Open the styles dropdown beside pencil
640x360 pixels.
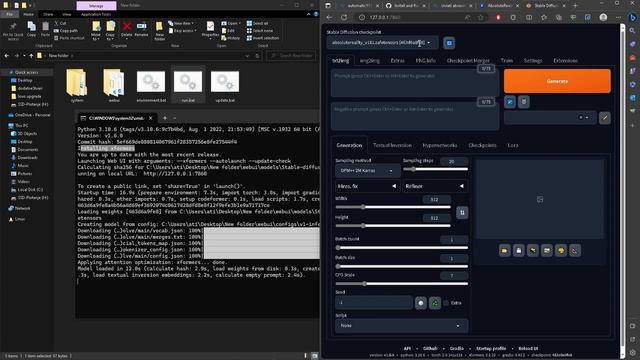(550, 118)
